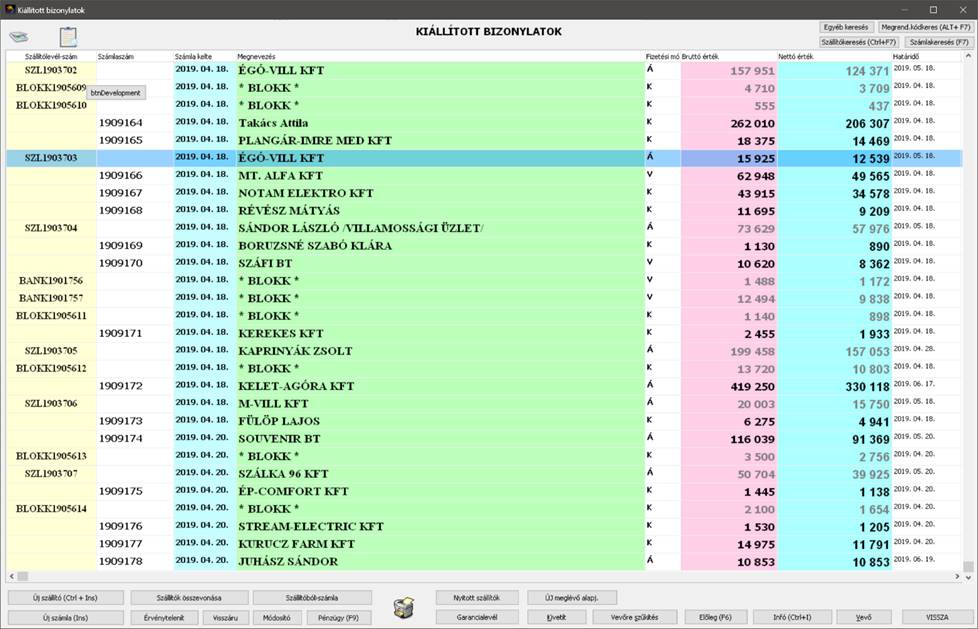Click Szállítóból-számla button
The image size is (978, 629).
point(312,598)
